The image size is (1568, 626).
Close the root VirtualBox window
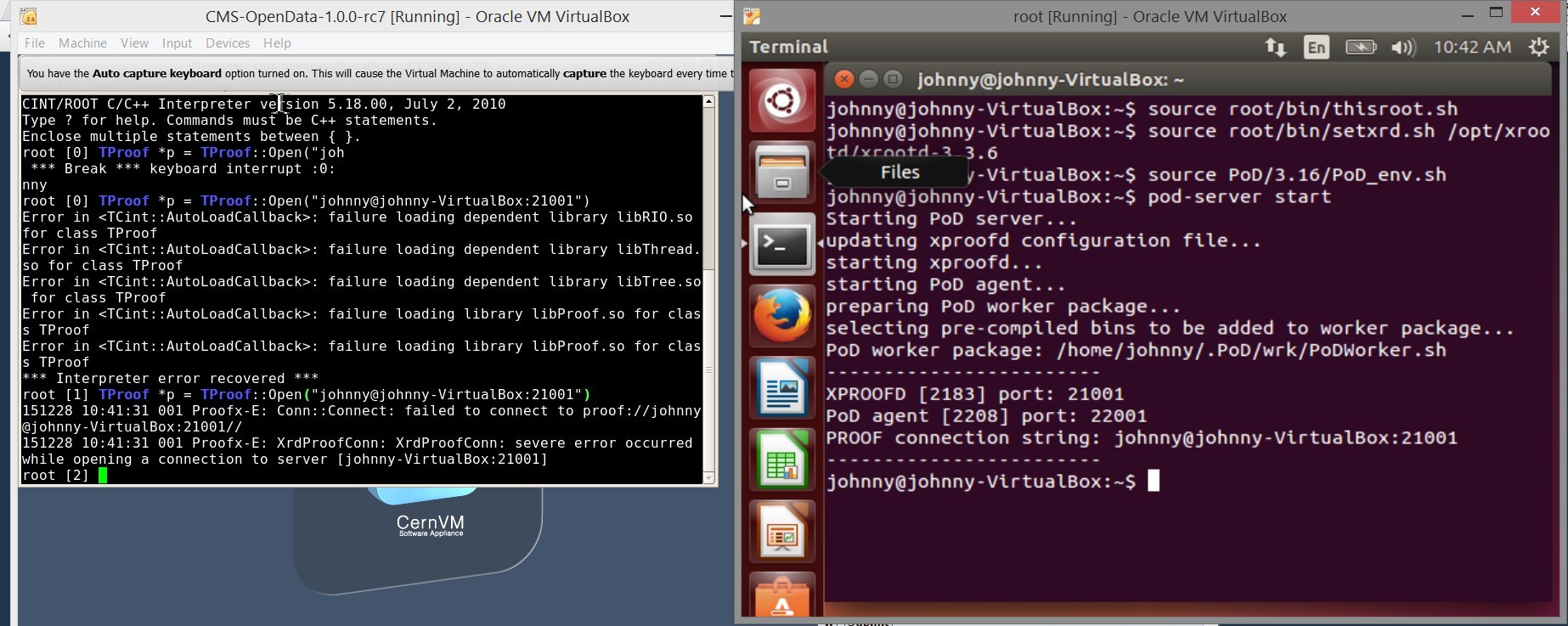coord(1535,12)
